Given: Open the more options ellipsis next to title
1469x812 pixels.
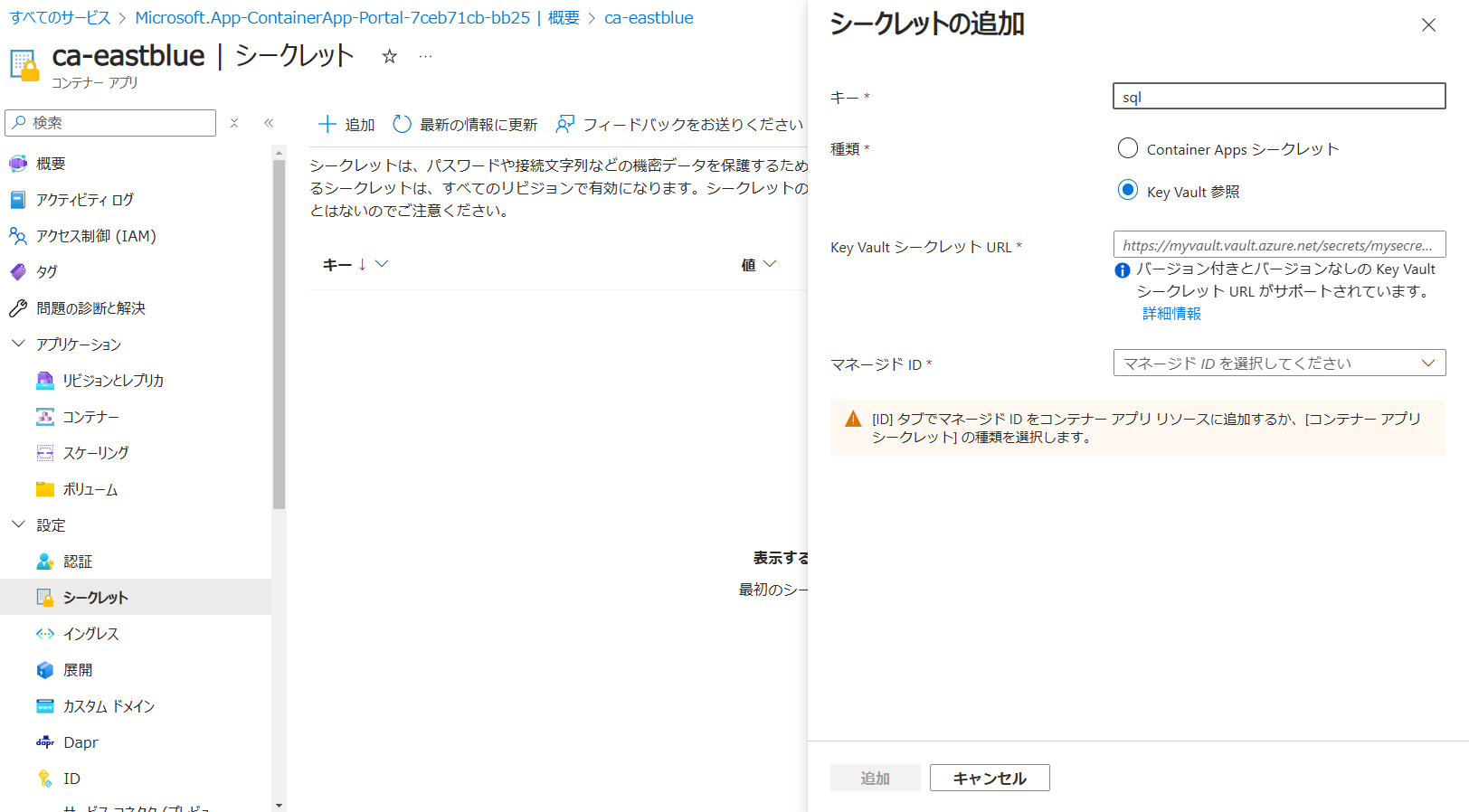Looking at the screenshot, I should pyautogui.click(x=425, y=56).
